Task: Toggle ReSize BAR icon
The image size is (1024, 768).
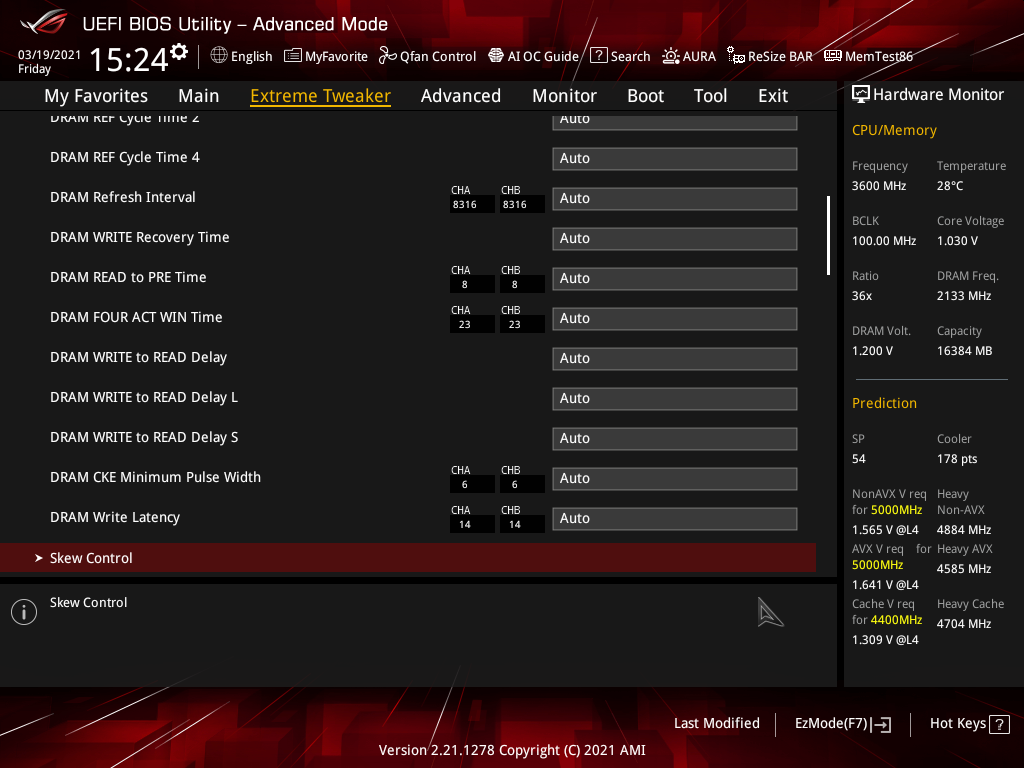Action: point(736,56)
